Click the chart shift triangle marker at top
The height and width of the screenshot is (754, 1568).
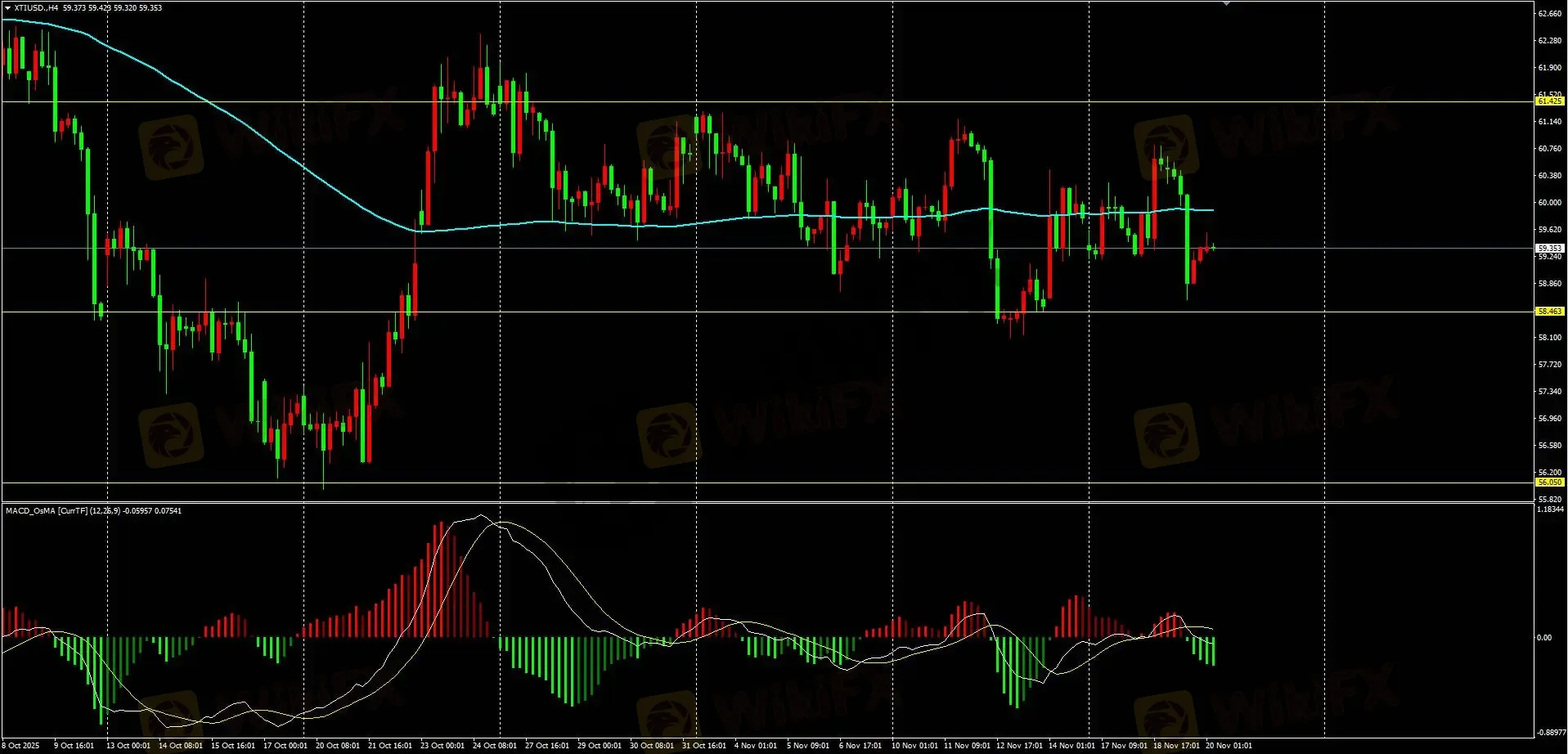[1225, 4]
